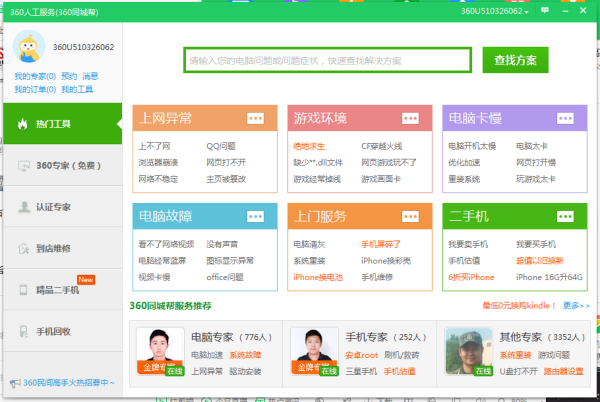Expand more options on 二手机 card

coord(565,216)
